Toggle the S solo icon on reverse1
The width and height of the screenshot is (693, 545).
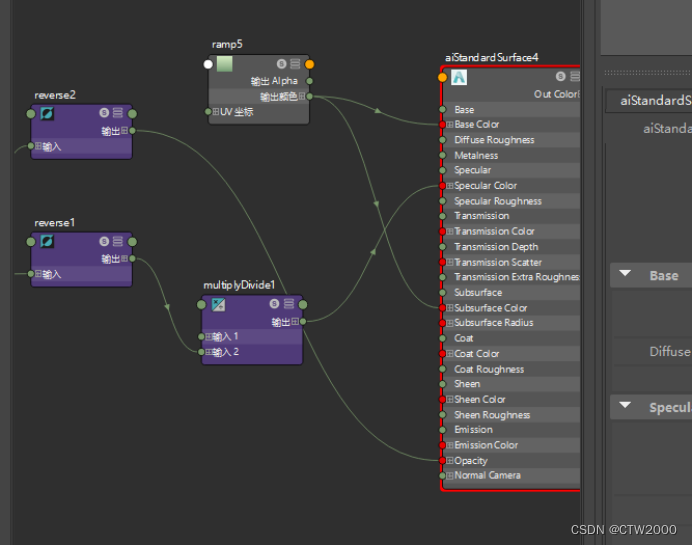(104, 241)
